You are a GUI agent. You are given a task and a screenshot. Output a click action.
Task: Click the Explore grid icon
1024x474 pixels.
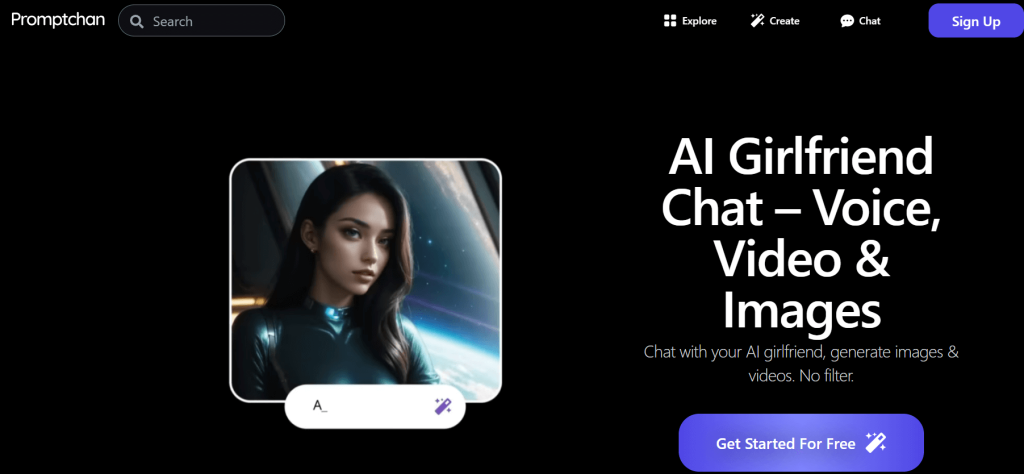pyautogui.click(x=669, y=21)
